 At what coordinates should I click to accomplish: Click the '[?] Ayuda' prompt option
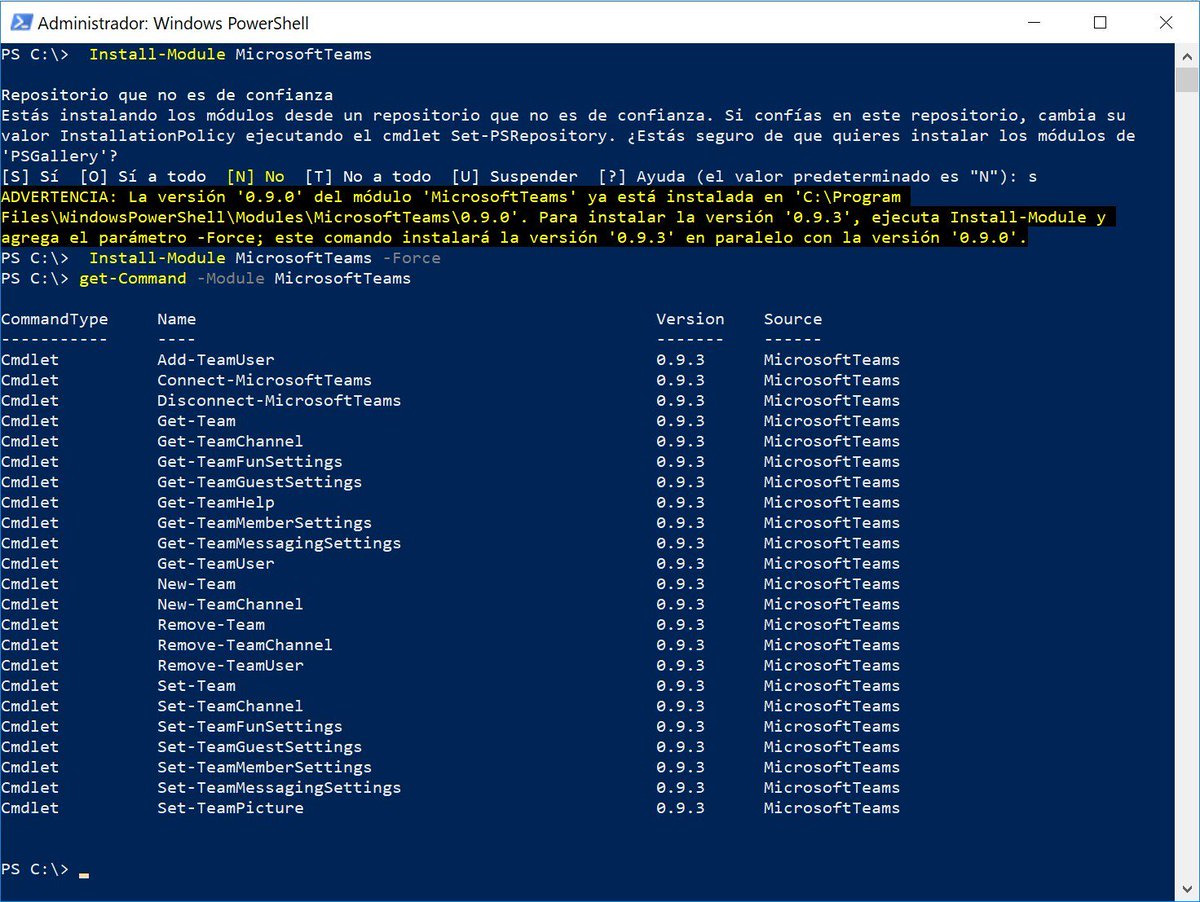tap(641, 176)
